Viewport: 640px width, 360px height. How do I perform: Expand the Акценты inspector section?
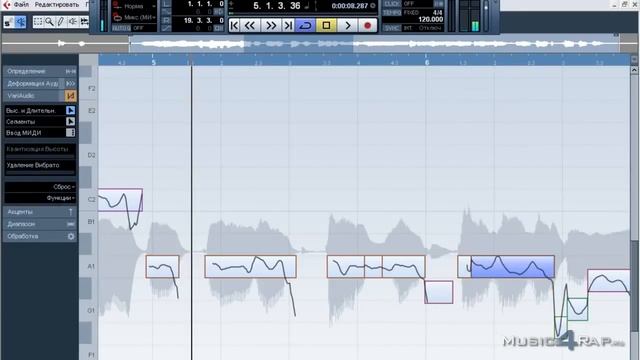pyautogui.click(x=40, y=212)
